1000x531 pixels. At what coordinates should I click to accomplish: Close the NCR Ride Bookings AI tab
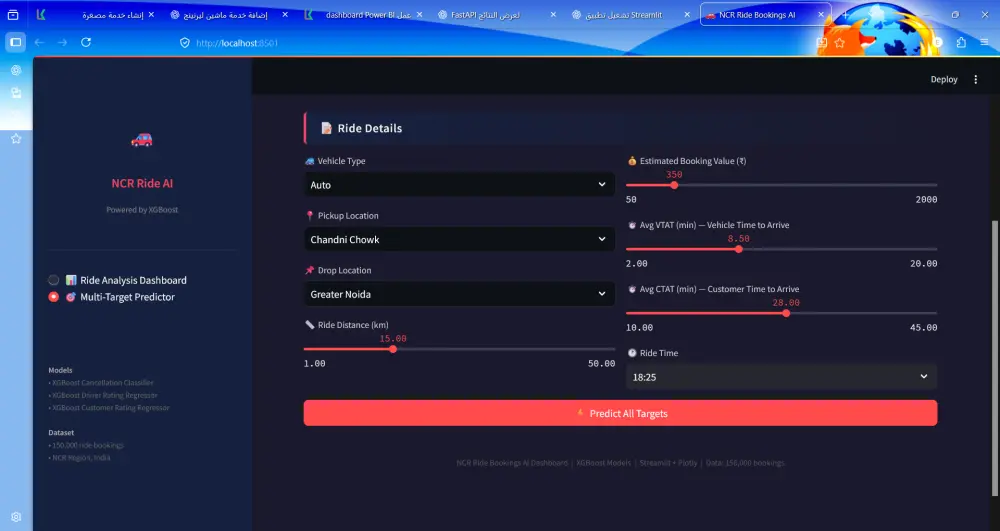[x=821, y=15]
